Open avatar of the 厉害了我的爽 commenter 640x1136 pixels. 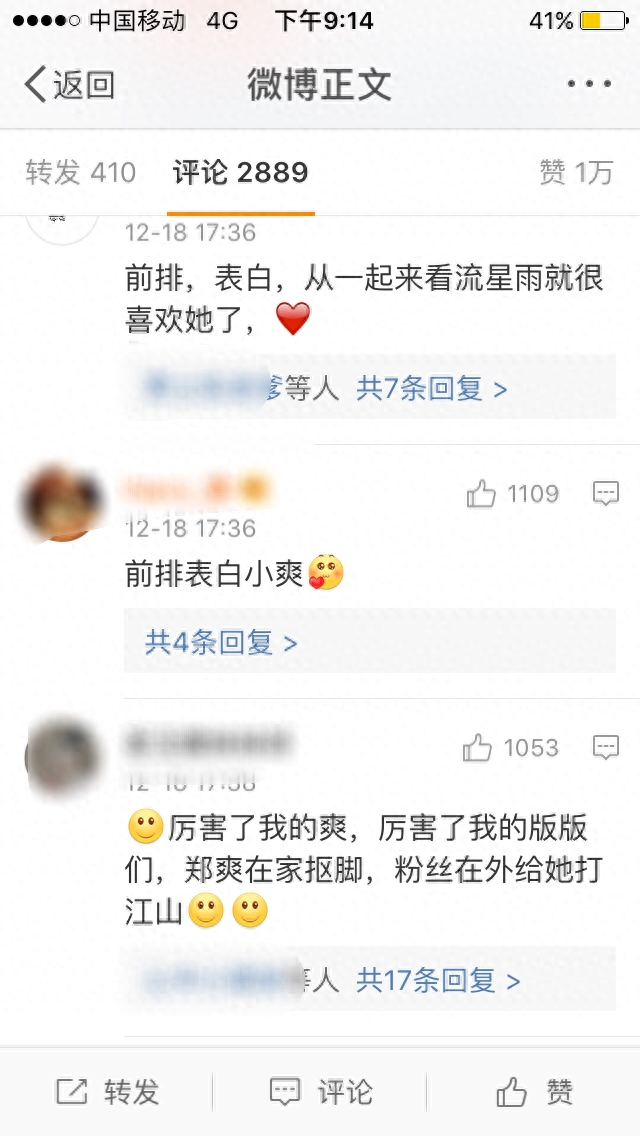pyautogui.click(x=62, y=756)
